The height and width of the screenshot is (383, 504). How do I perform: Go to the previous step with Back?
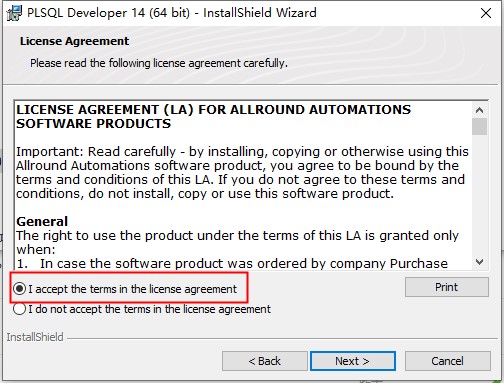[x=265, y=361]
